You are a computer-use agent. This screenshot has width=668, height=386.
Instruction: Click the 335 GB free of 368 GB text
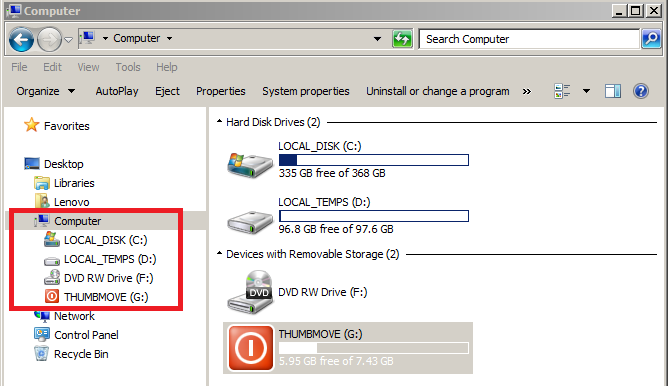(332, 173)
